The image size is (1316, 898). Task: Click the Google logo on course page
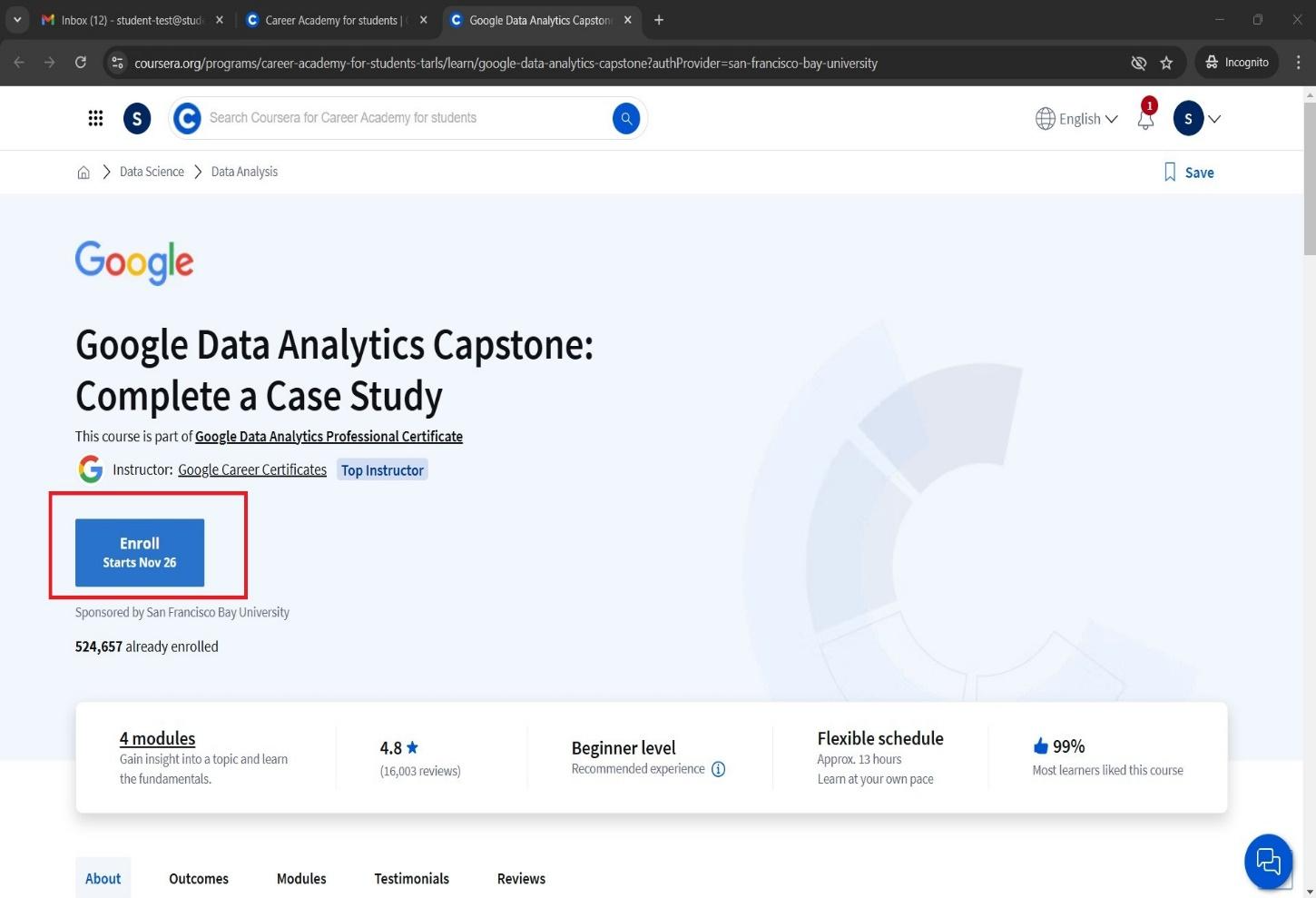[x=134, y=262]
